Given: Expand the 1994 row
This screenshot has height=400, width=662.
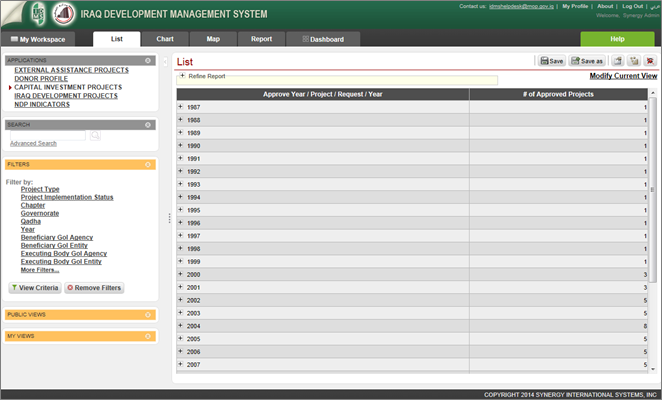Looking at the screenshot, I should (x=181, y=197).
